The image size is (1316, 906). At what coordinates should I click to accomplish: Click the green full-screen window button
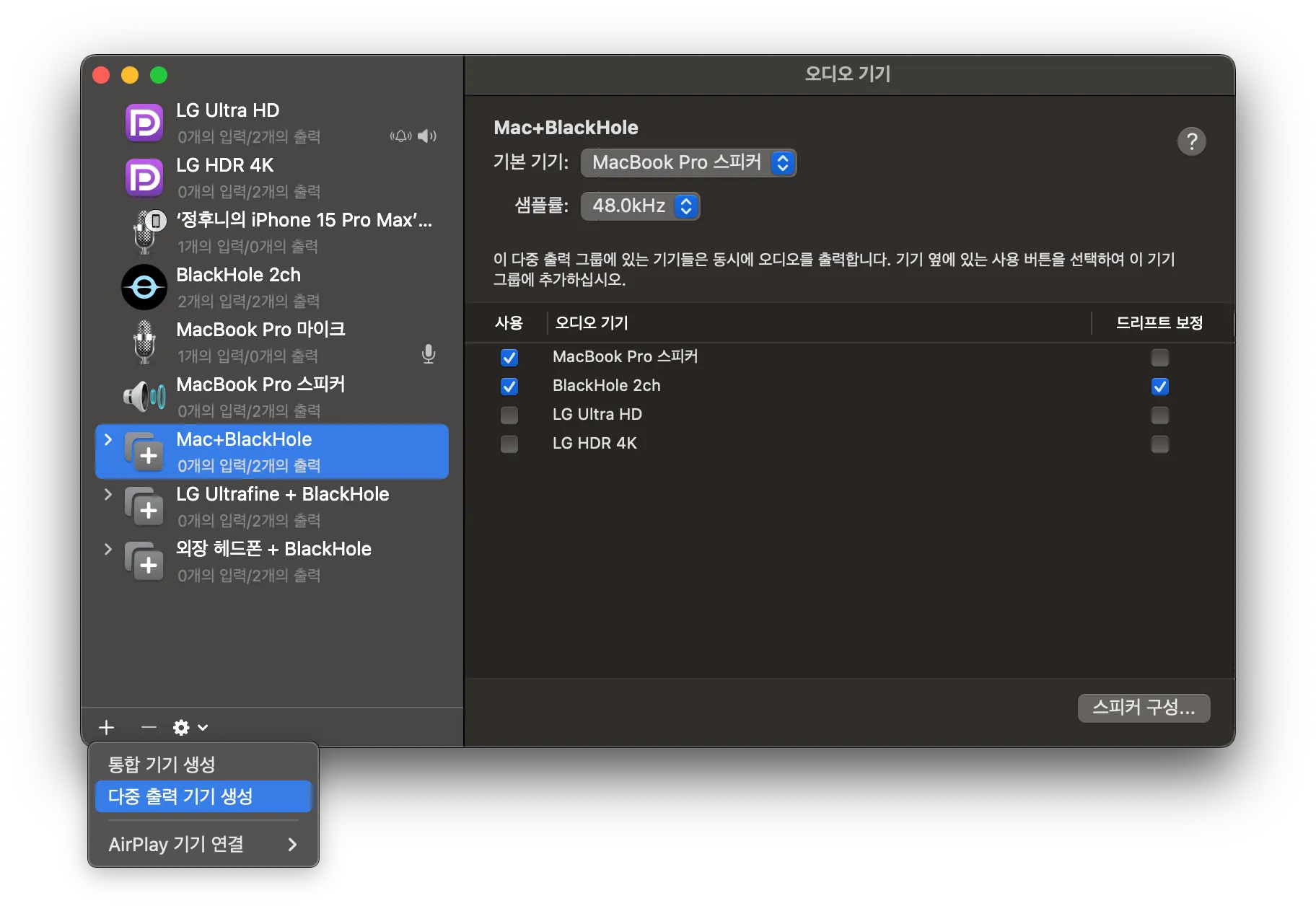click(x=159, y=75)
